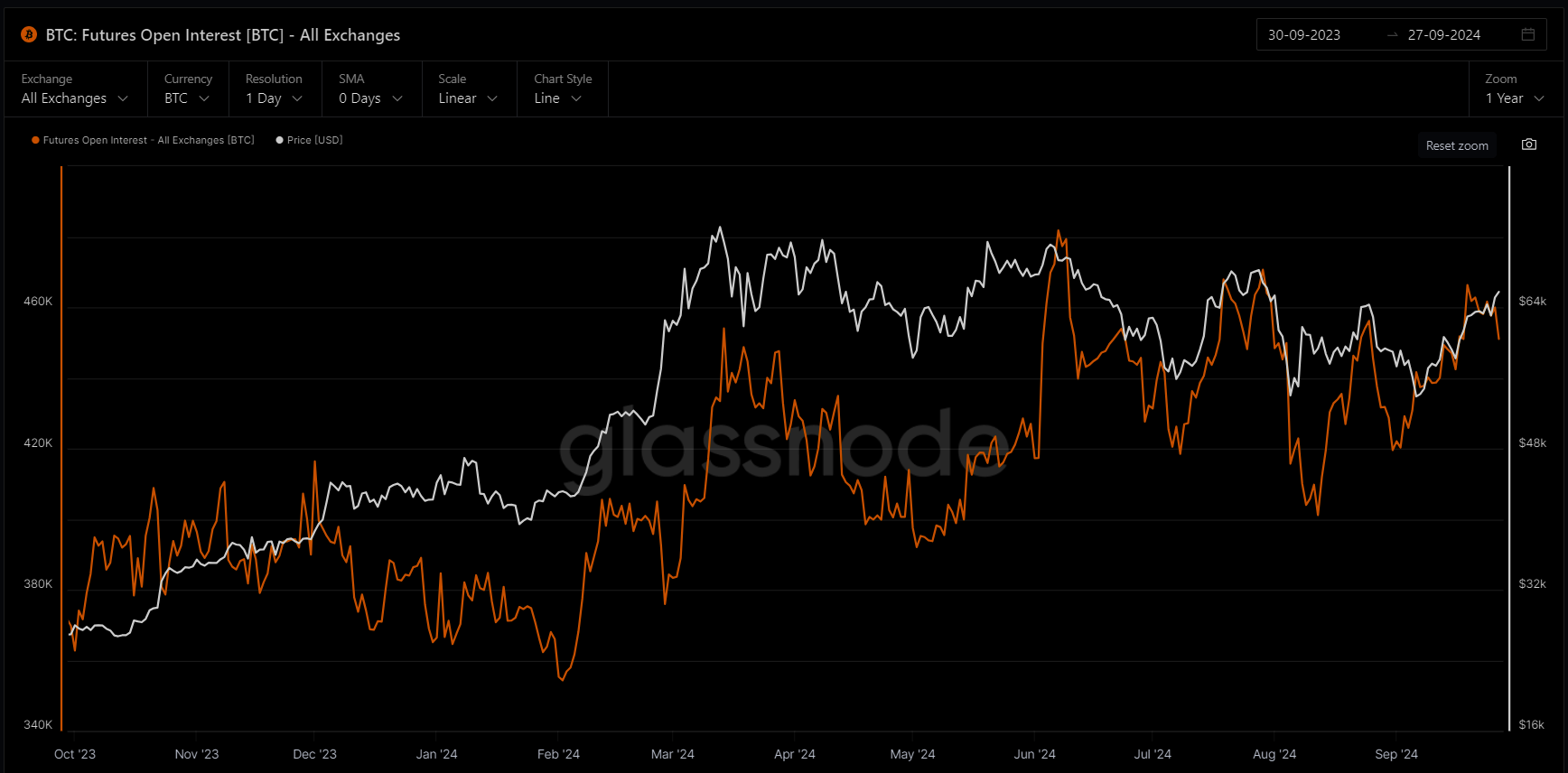Click the date range arrow separator
Viewport: 1568px width, 773px height.
click(x=1392, y=35)
